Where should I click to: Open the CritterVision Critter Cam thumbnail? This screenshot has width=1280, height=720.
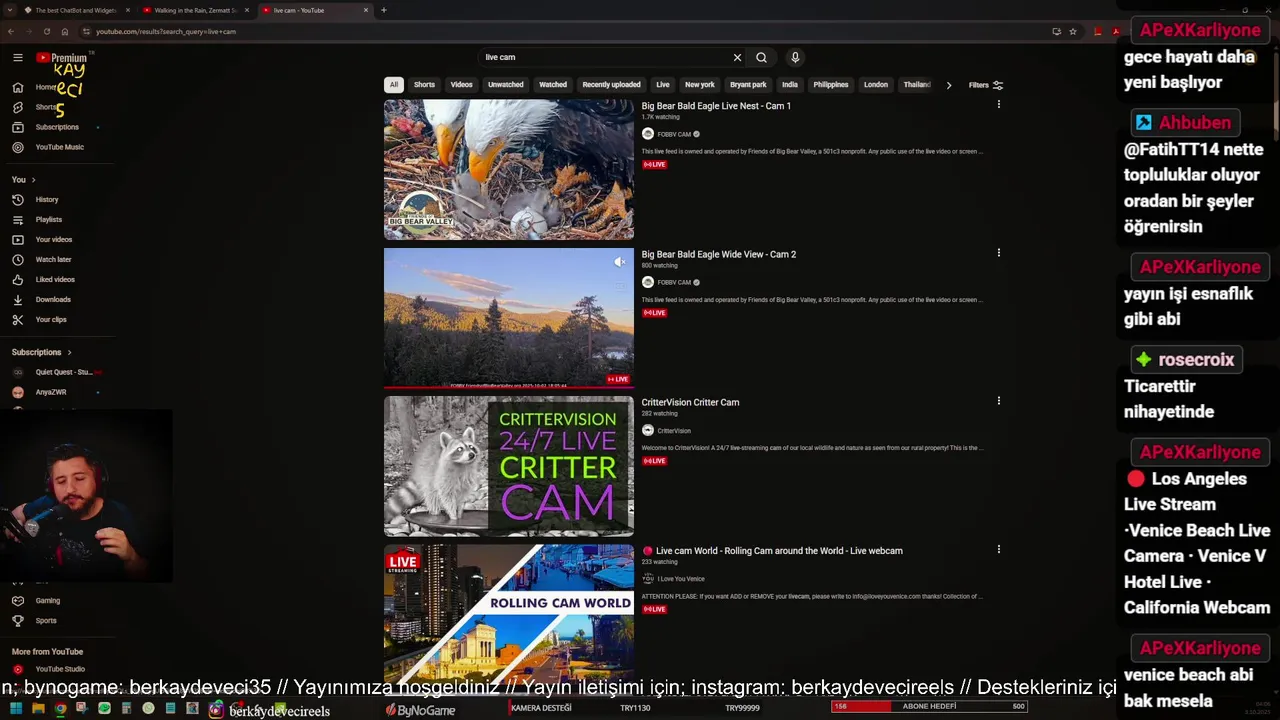click(509, 466)
